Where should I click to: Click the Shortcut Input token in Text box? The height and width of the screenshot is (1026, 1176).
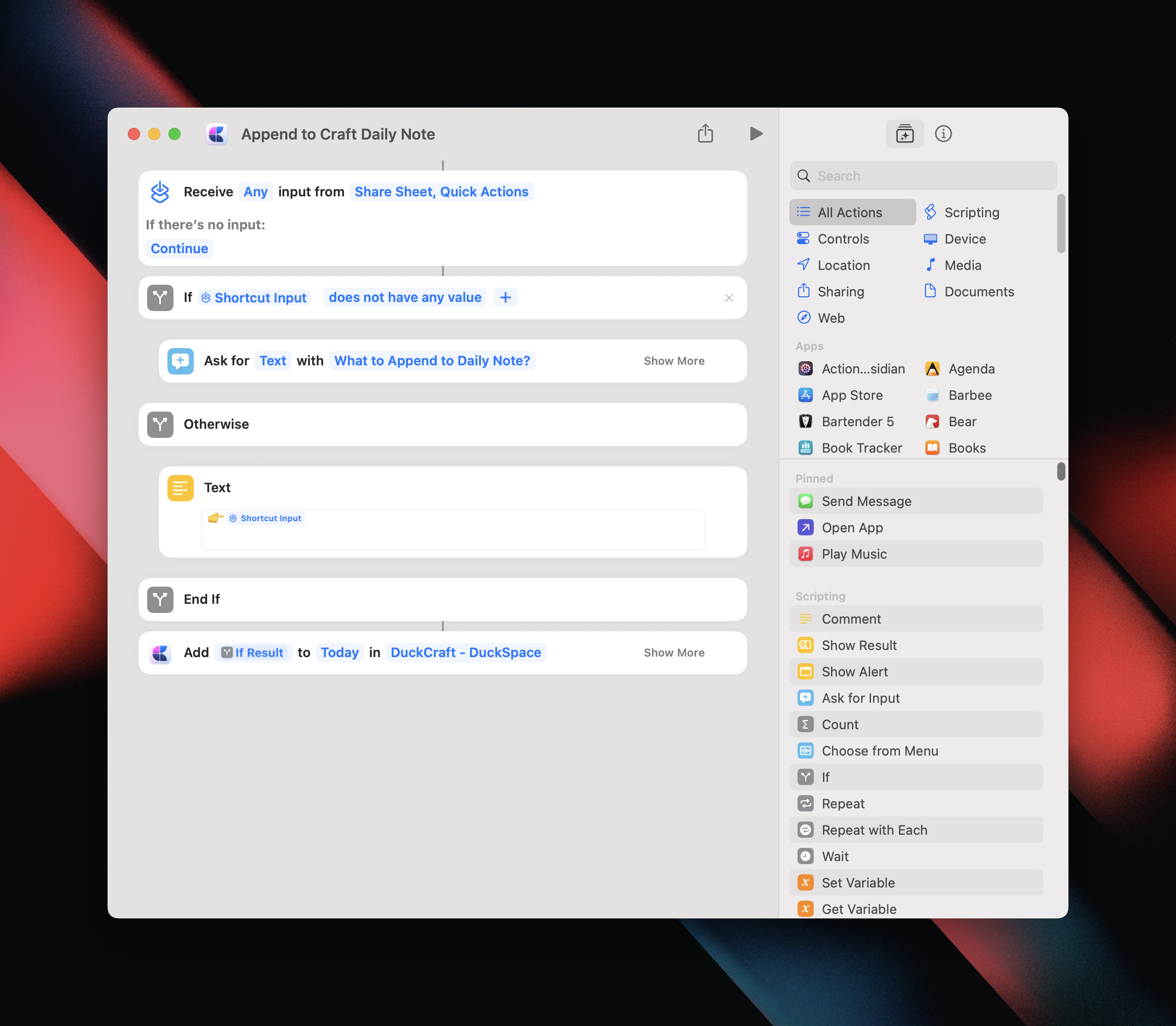tap(266, 518)
